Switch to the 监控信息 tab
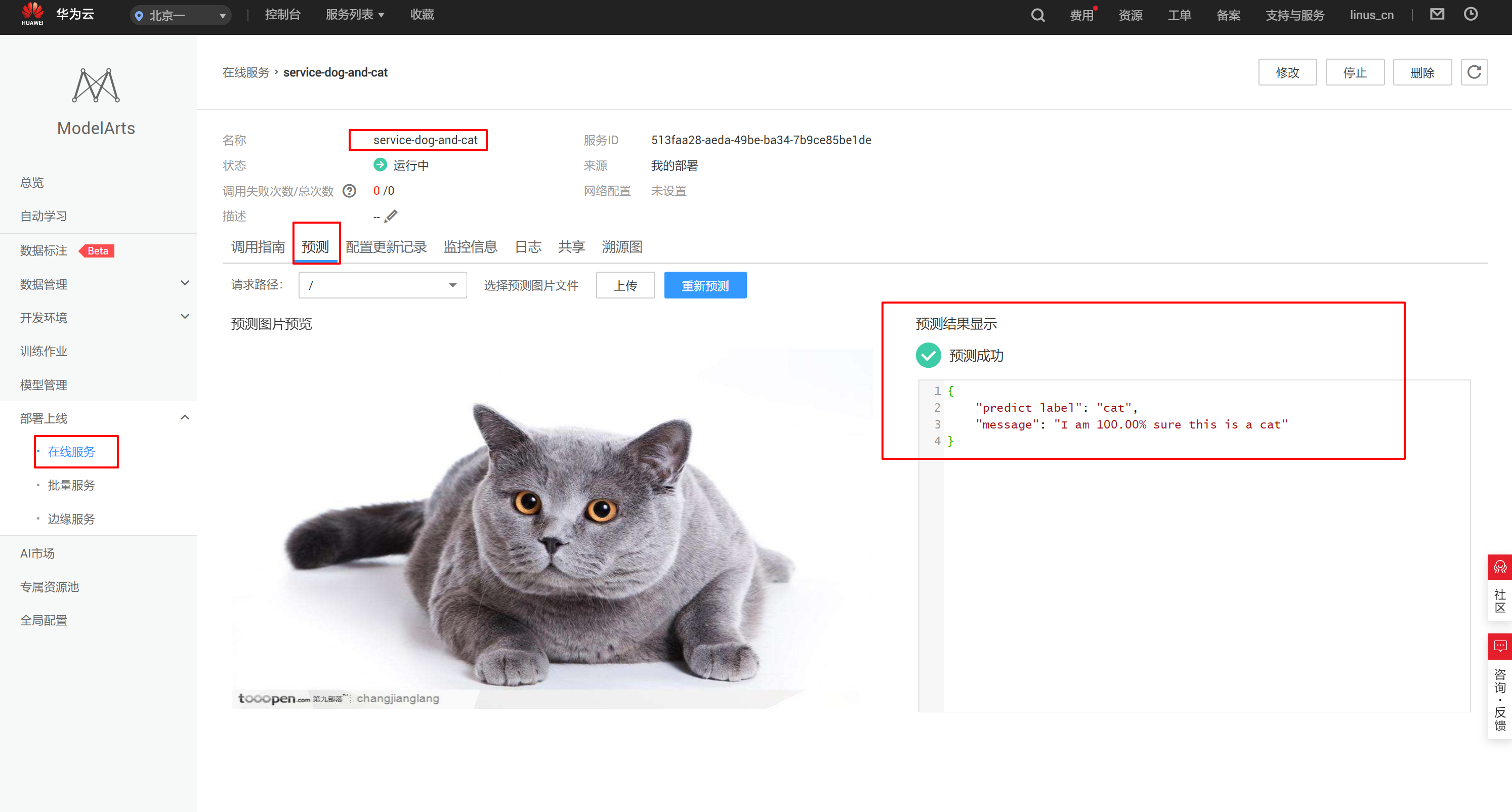This screenshot has width=1512, height=812. [470, 247]
